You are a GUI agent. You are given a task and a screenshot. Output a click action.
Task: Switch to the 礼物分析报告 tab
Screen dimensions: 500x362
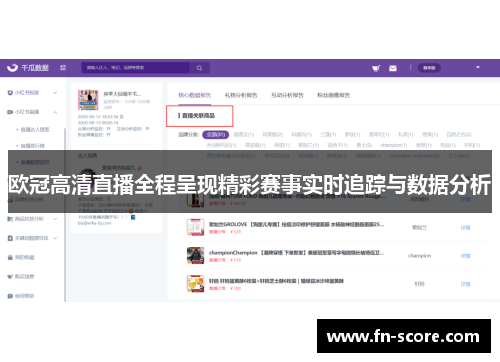[x=241, y=95]
